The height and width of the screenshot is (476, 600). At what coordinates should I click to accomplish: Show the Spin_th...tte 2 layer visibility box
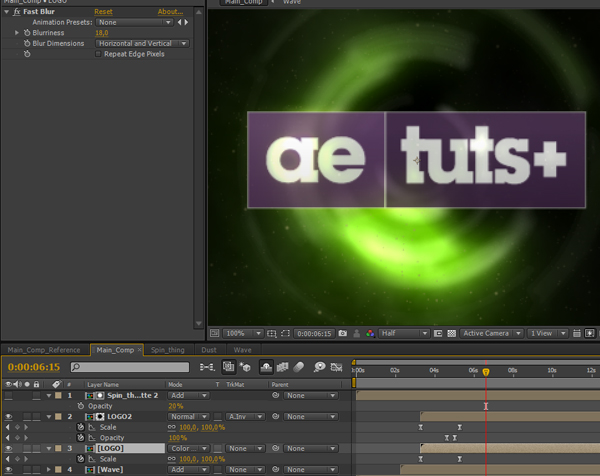8,395
